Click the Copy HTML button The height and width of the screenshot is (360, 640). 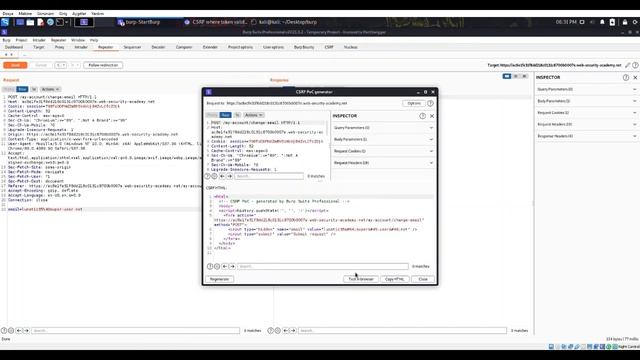pyautogui.click(x=395, y=279)
